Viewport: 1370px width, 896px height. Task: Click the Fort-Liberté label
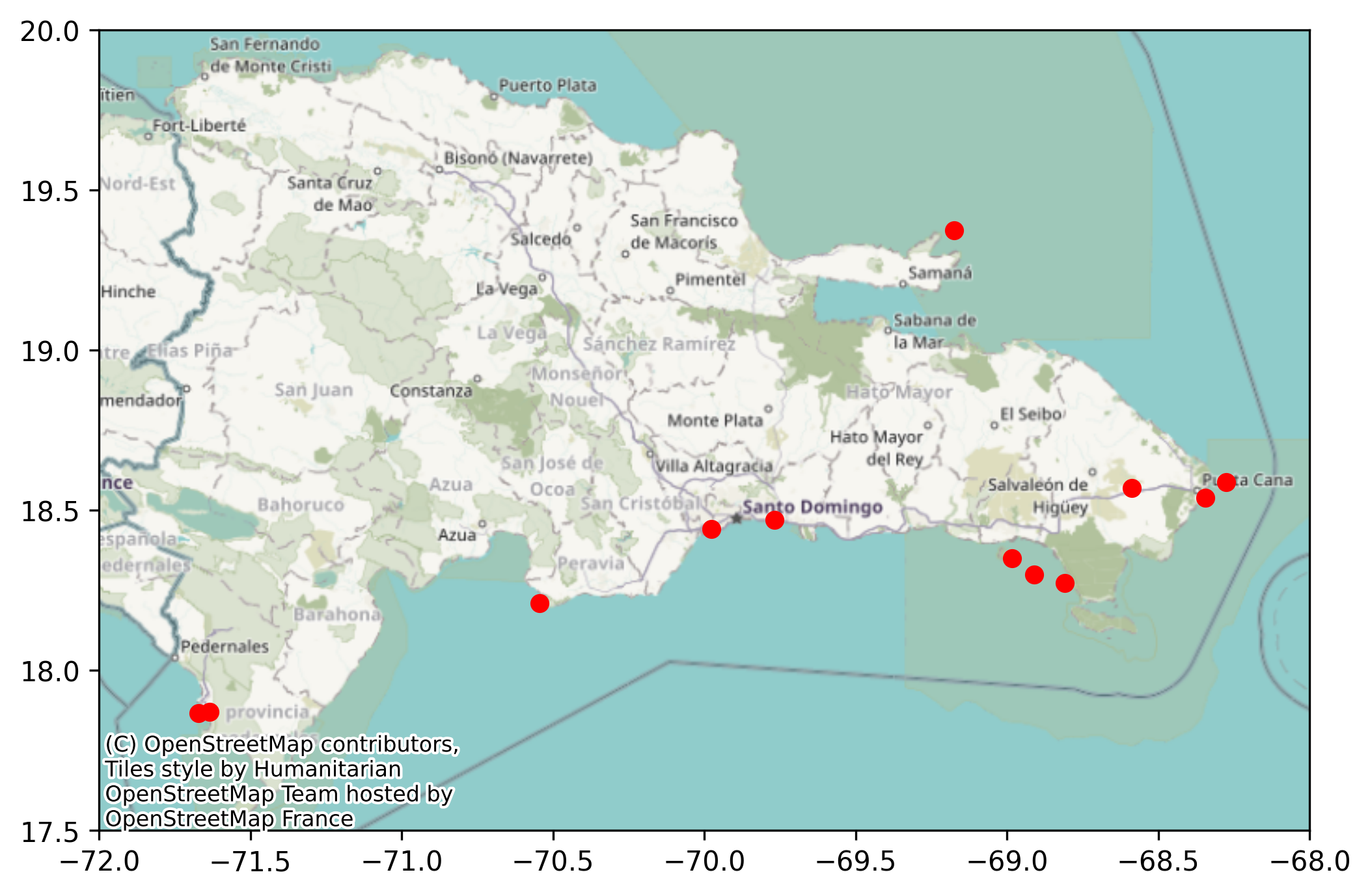pos(199,126)
